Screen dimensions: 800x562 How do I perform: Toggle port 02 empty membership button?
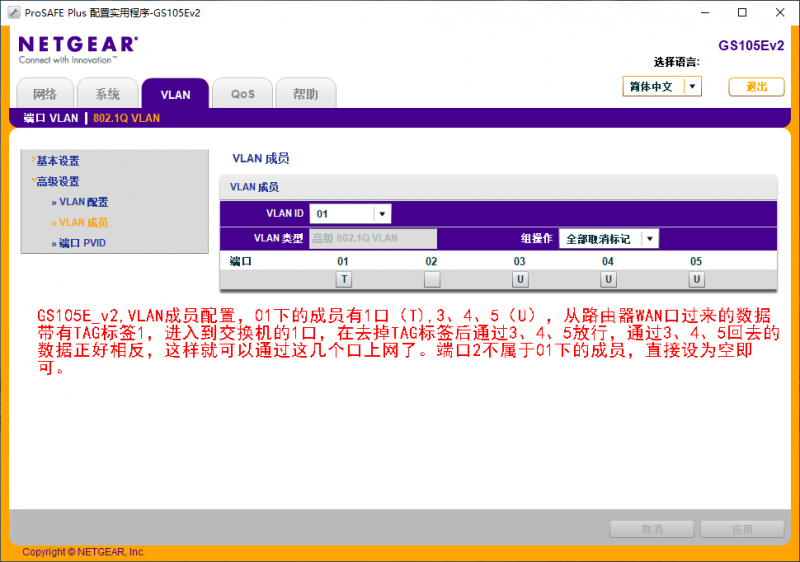point(432,279)
